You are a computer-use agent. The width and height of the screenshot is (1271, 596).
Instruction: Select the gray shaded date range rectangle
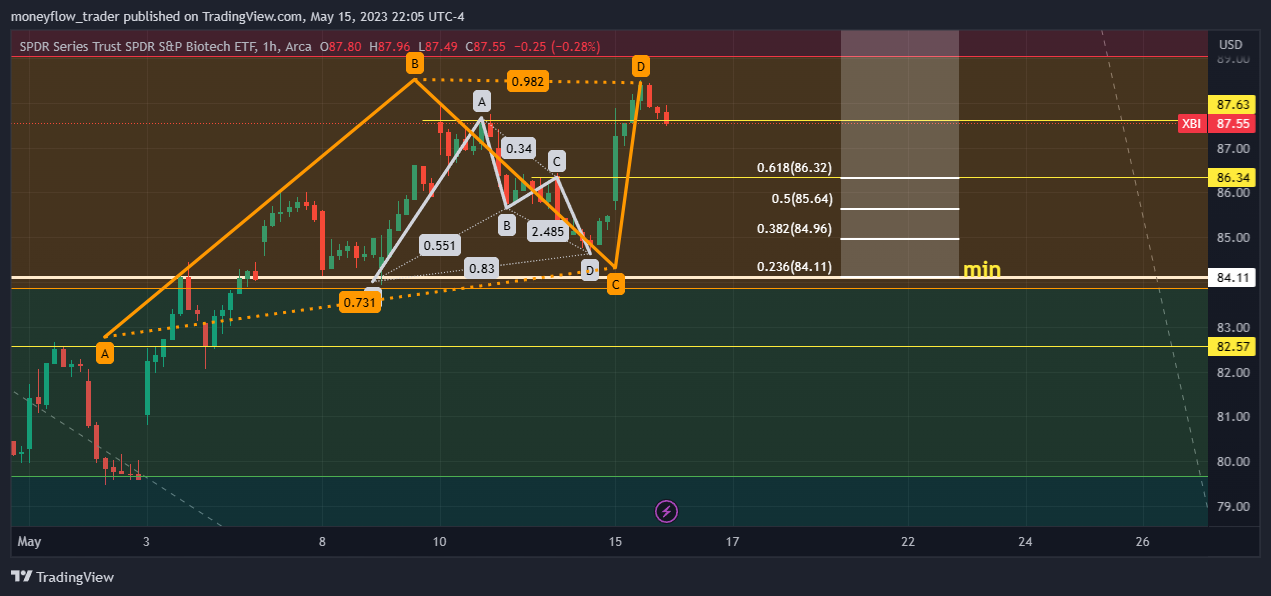click(x=900, y=153)
